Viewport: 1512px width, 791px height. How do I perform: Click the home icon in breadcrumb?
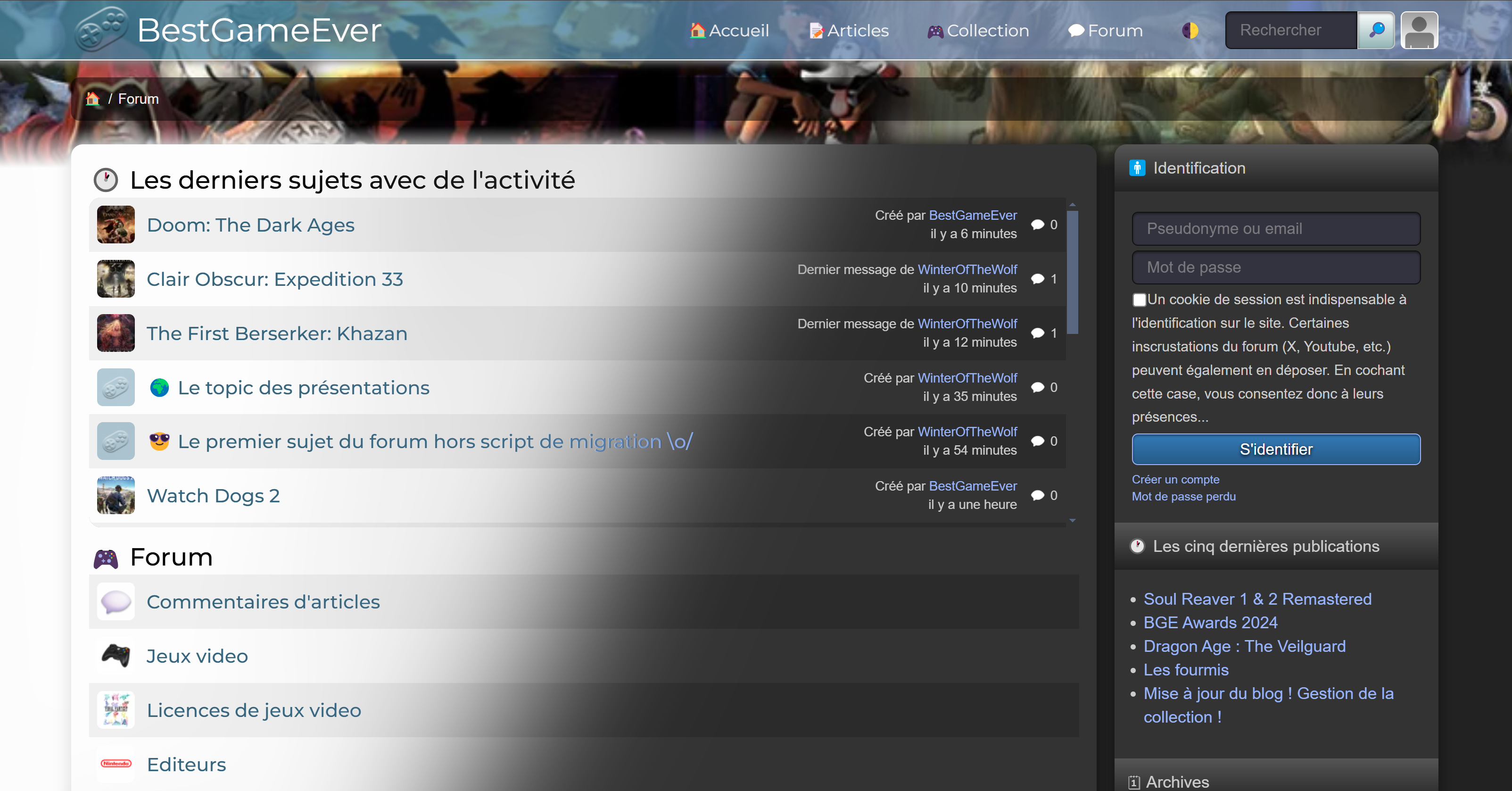[x=93, y=99]
